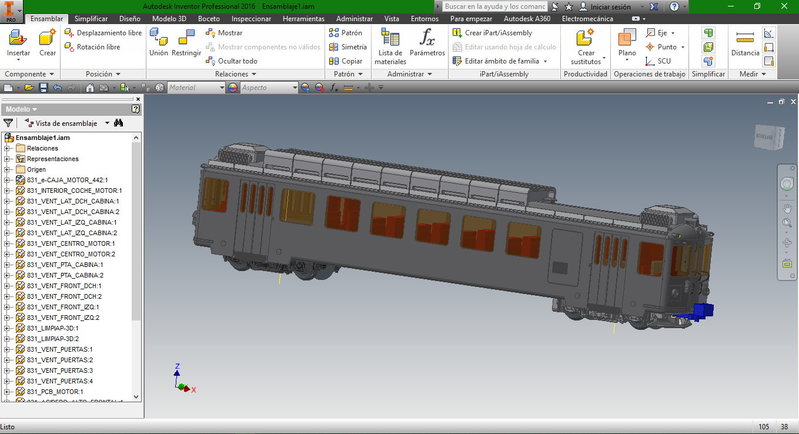Click the help search field
799x434 pixels.
click(494, 7)
